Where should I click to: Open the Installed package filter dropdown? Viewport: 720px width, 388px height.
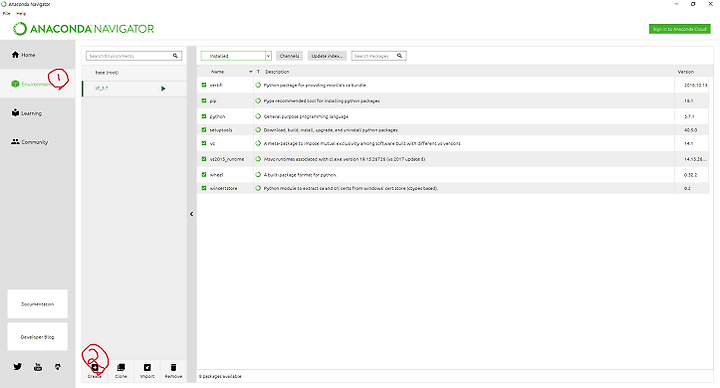pyautogui.click(x=236, y=56)
